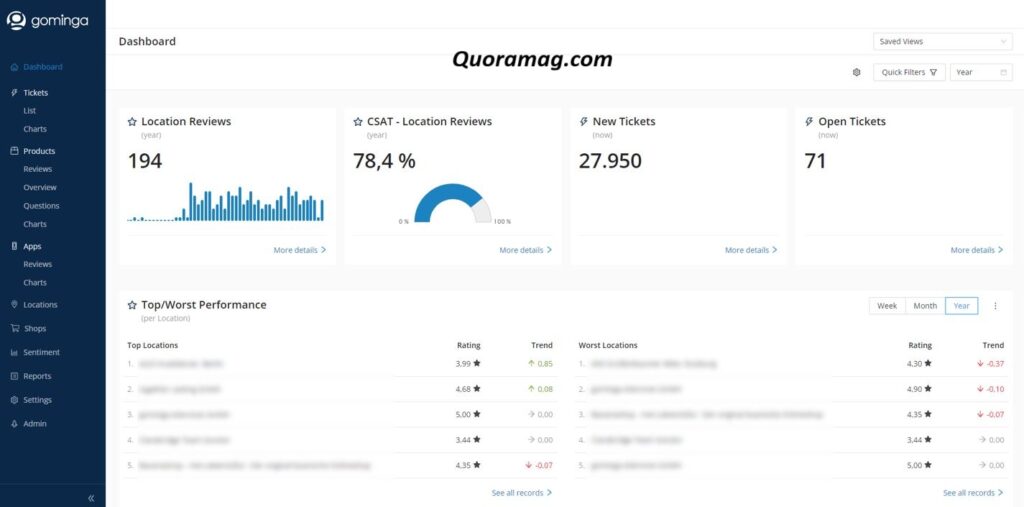This screenshot has width=1024, height=507.
Task: Click the lightning icon next to New Tickets
Action: click(583, 122)
